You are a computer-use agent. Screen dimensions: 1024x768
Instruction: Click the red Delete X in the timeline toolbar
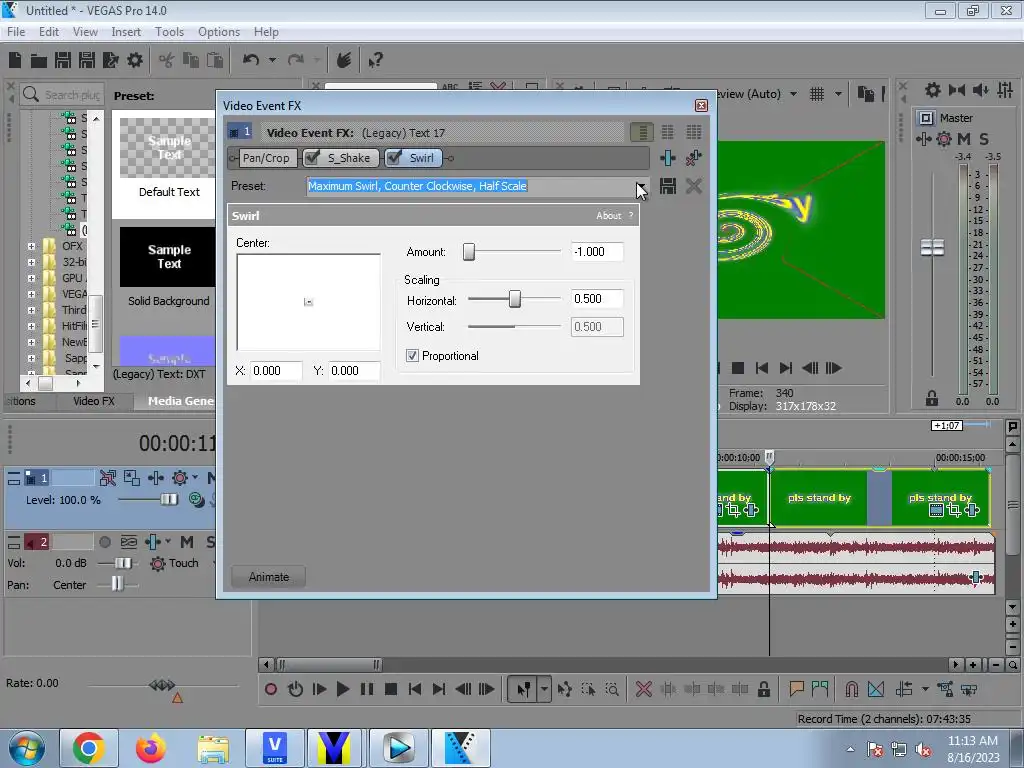643,689
